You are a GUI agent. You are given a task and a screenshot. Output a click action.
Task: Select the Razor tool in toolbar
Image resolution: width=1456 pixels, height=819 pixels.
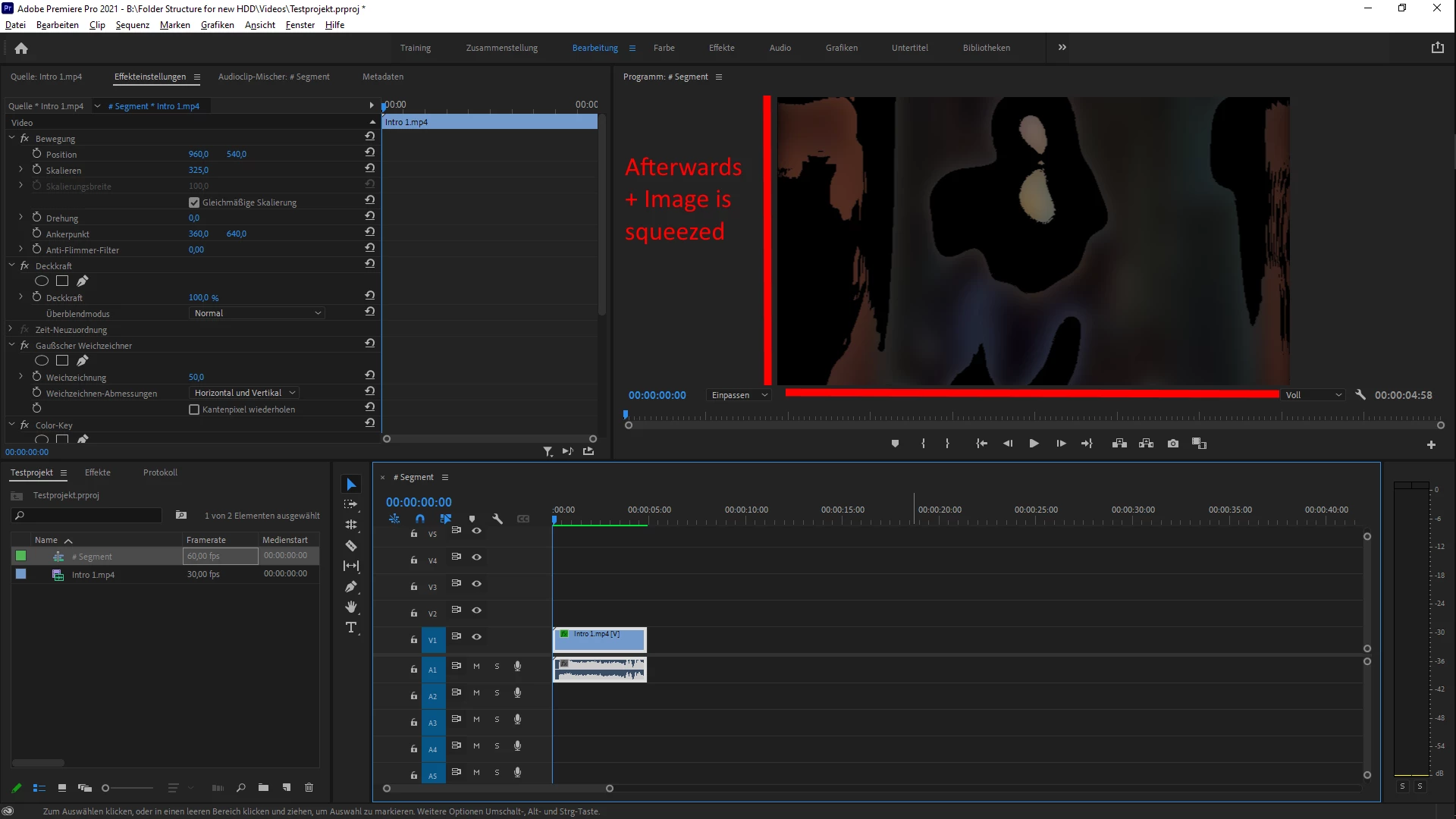[x=351, y=545]
